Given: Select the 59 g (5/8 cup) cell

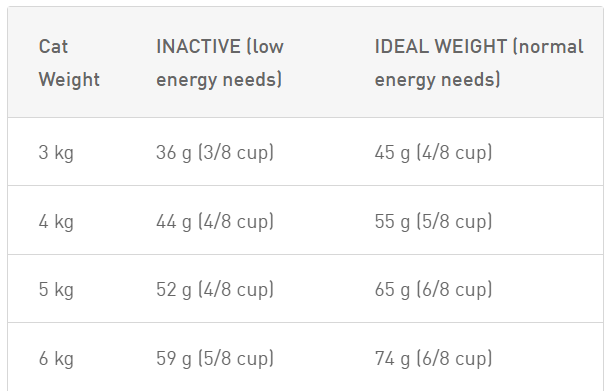Looking at the screenshot, I should [215, 358].
